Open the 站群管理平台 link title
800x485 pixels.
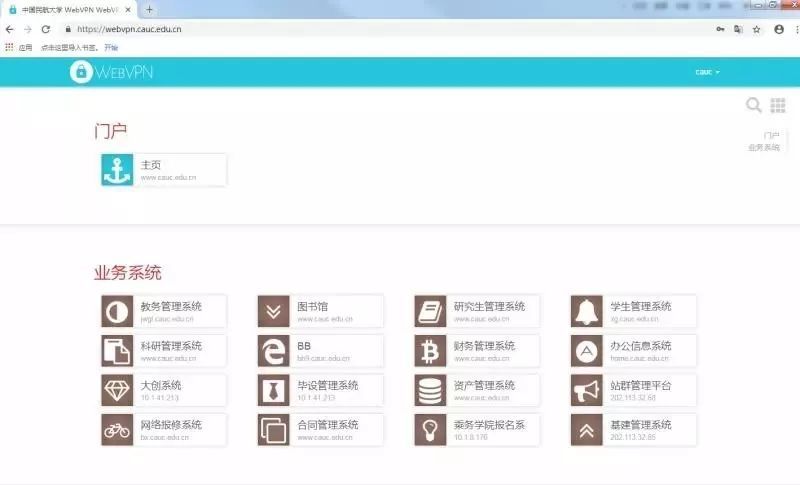[641, 386]
